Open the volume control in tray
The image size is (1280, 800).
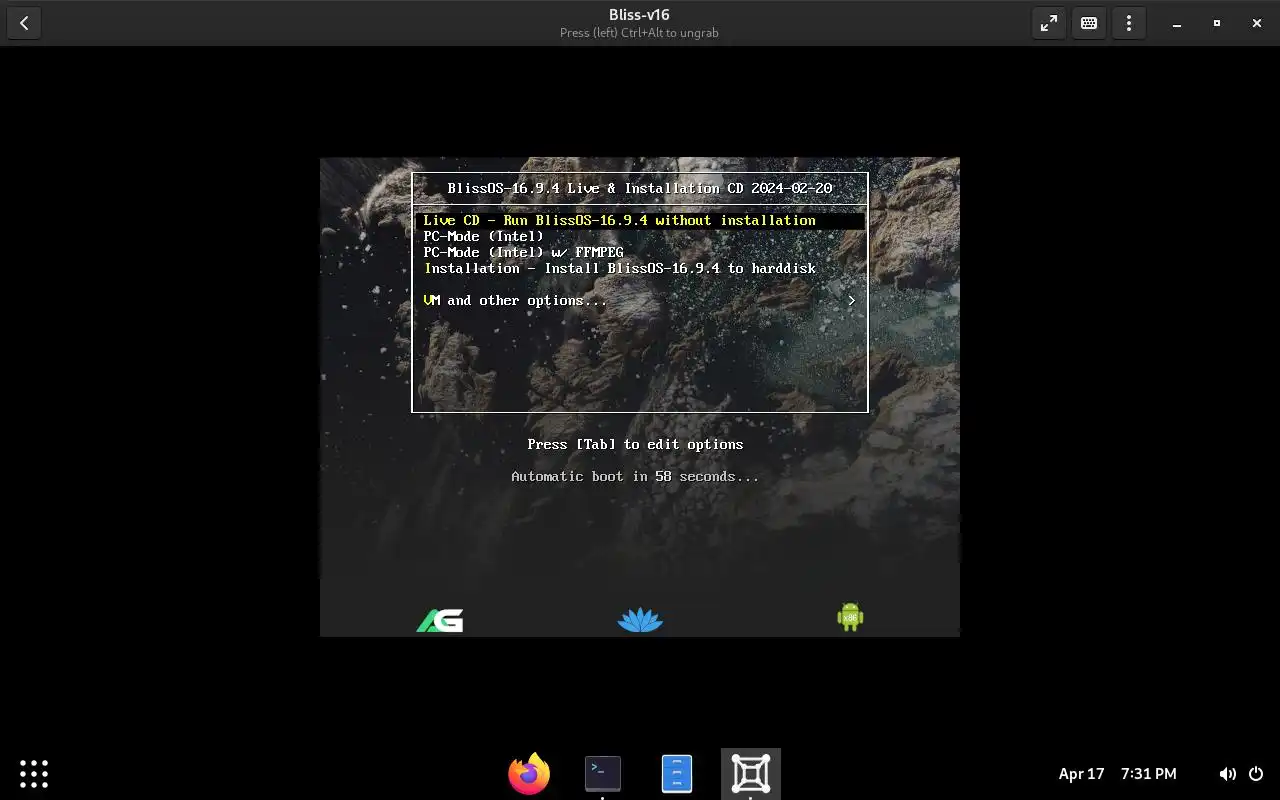(x=1227, y=773)
